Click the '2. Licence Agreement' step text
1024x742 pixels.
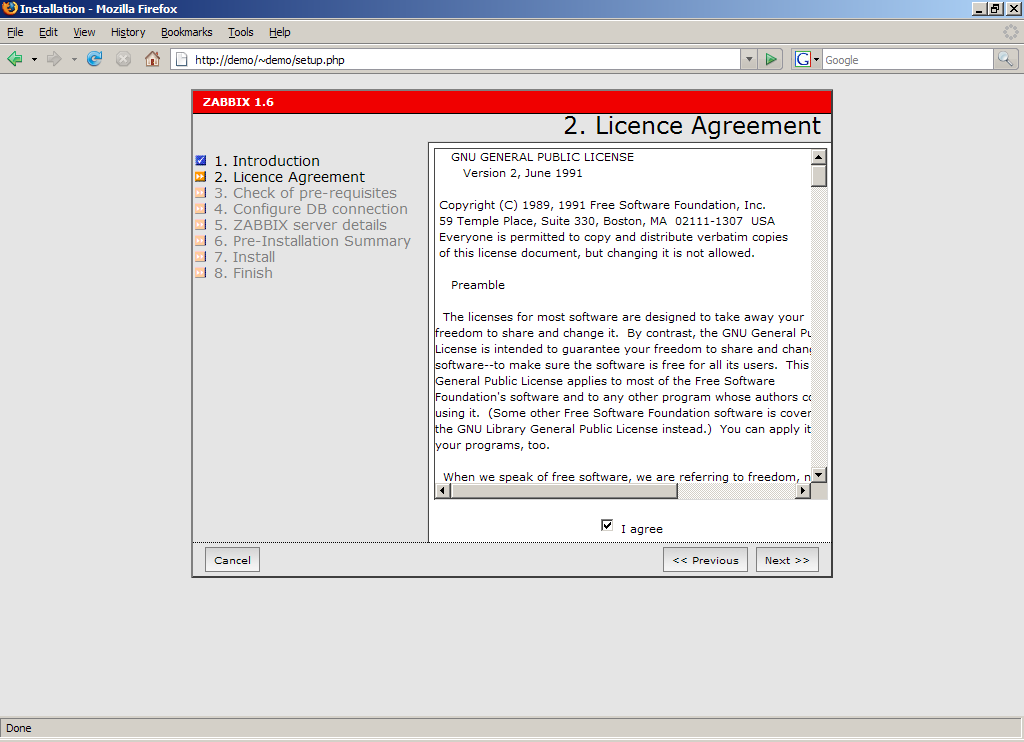pyautogui.click(x=289, y=177)
